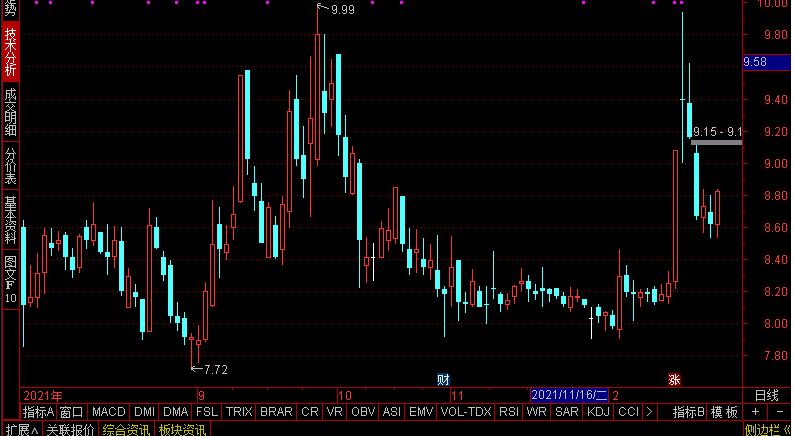
Task: Switch to 技术分析 sidebar tab
Action: click(11, 52)
